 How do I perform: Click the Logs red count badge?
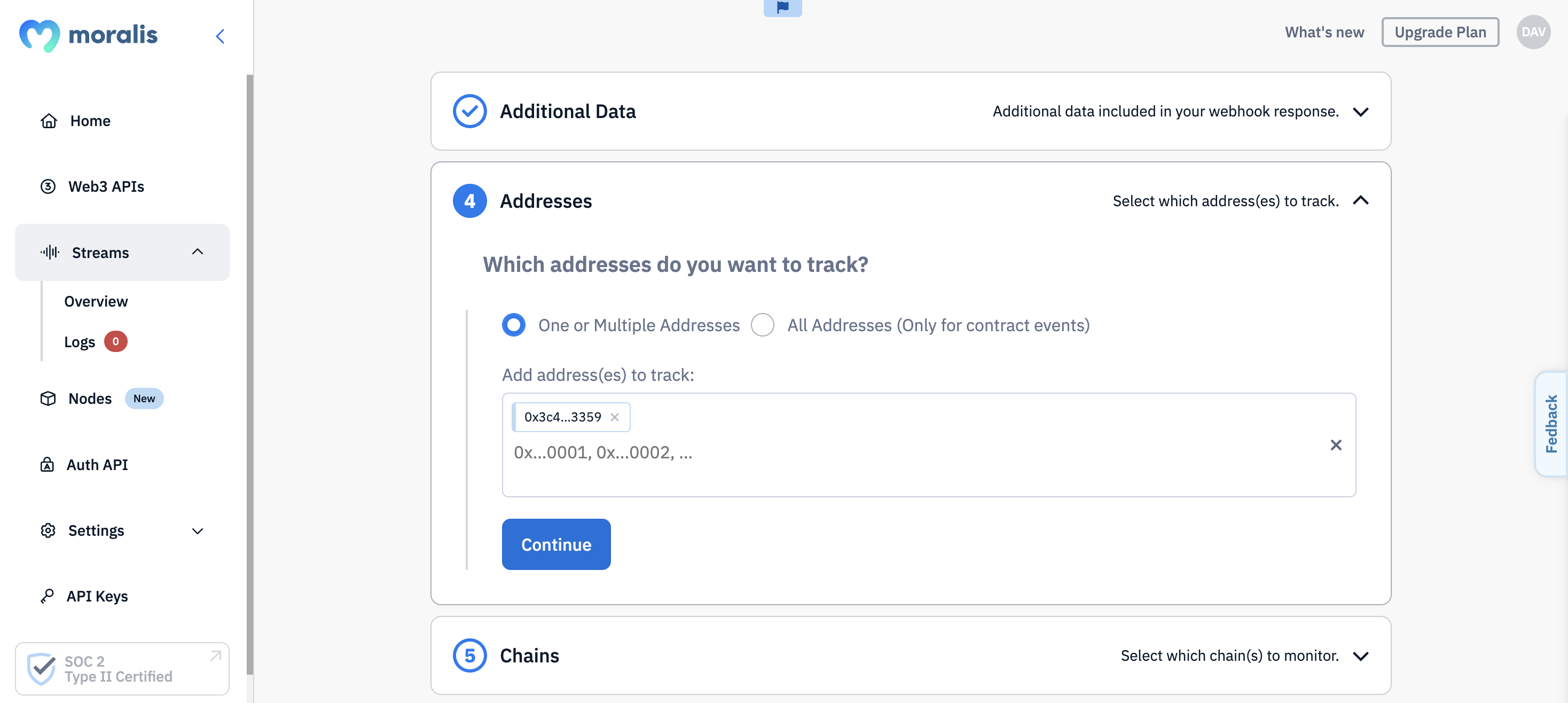[x=116, y=341]
